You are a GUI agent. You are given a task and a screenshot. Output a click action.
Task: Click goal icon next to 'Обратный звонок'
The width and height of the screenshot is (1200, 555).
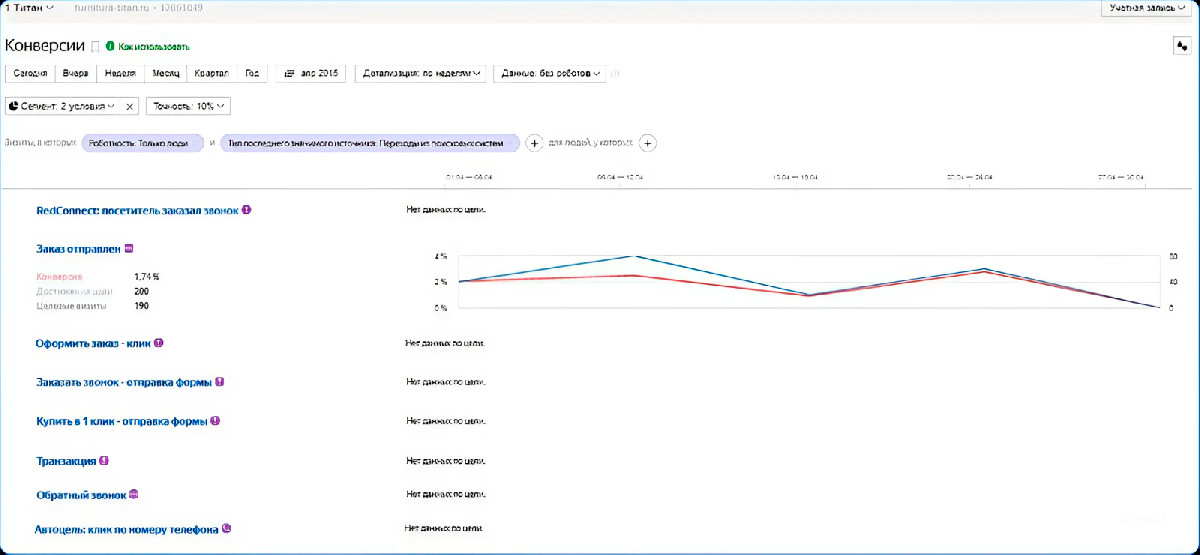134,494
